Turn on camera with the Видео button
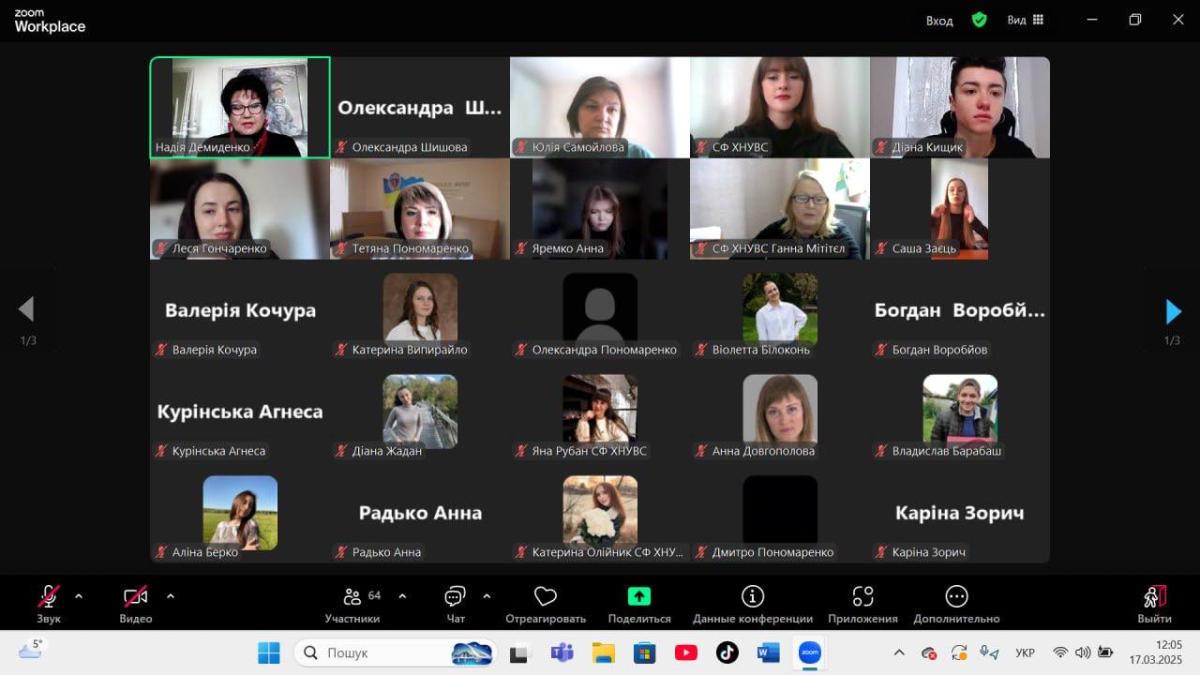Viewport: 1200px width, 675px height. click(136, 598)
